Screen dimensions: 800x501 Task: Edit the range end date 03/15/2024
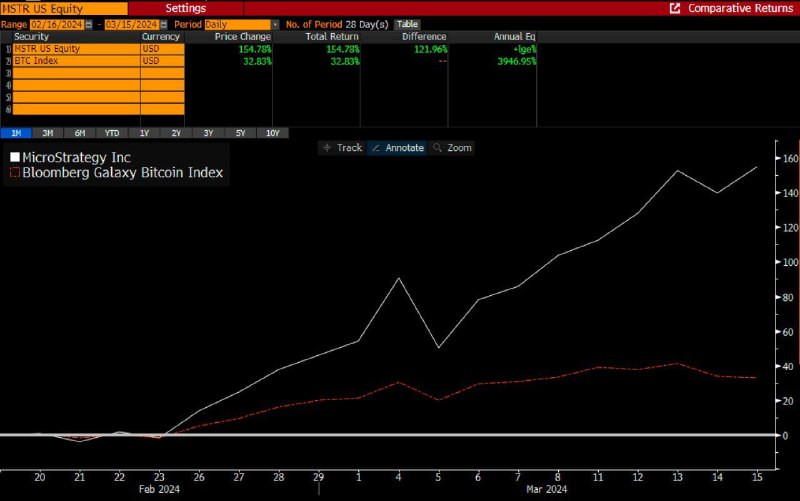[x=132, y=24]
